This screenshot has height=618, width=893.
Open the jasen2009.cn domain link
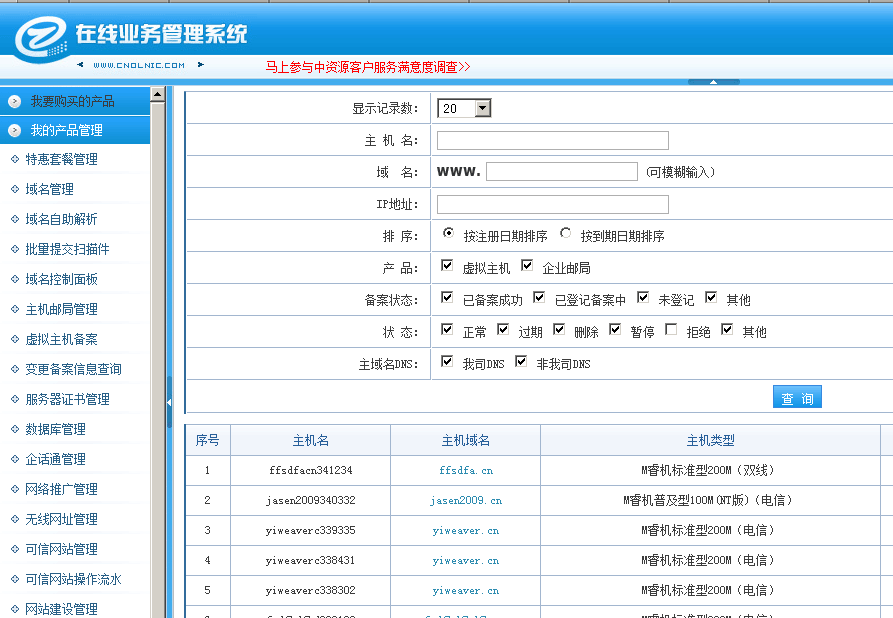point(466,500)
